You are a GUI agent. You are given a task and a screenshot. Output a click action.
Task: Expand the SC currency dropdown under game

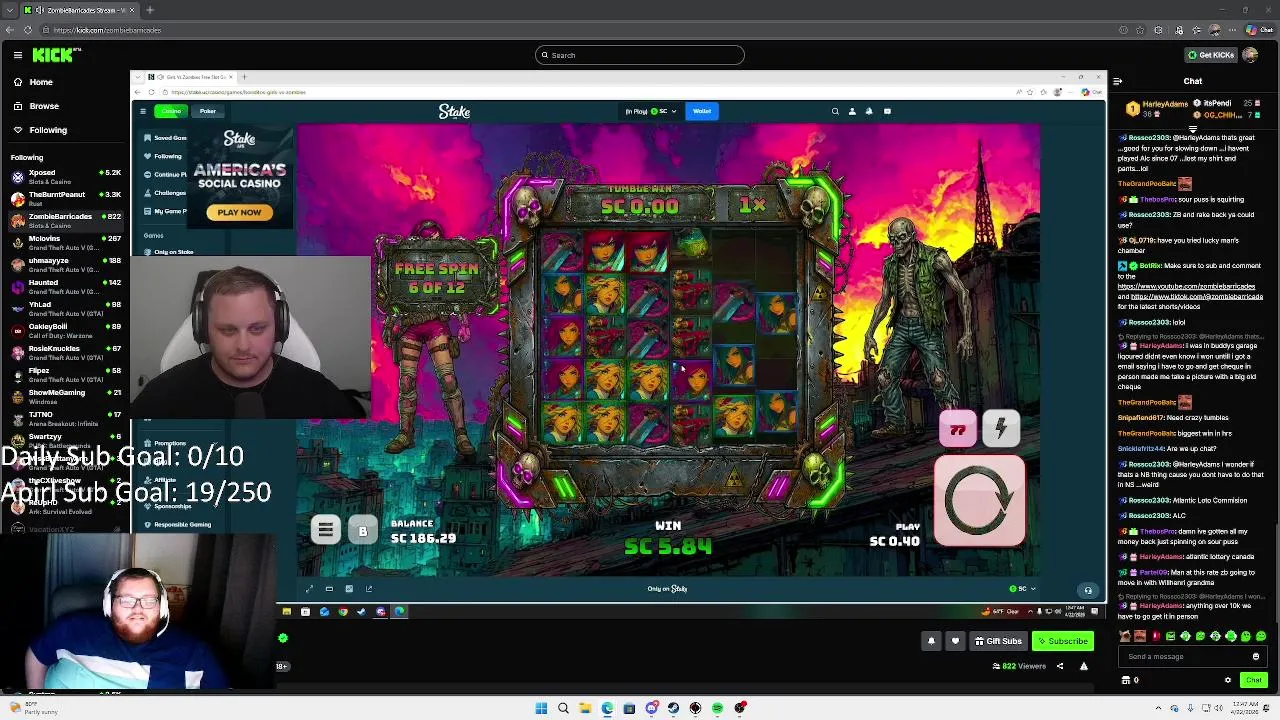pos(1022,589)
